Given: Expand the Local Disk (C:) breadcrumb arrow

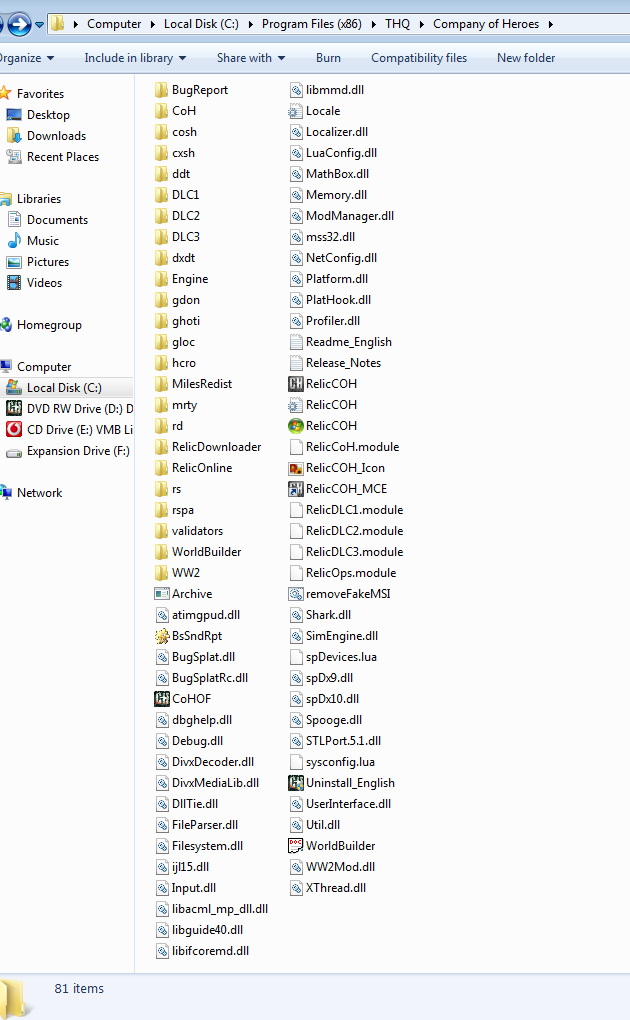Looking at the screenshot, I should [x=251, y=24].
